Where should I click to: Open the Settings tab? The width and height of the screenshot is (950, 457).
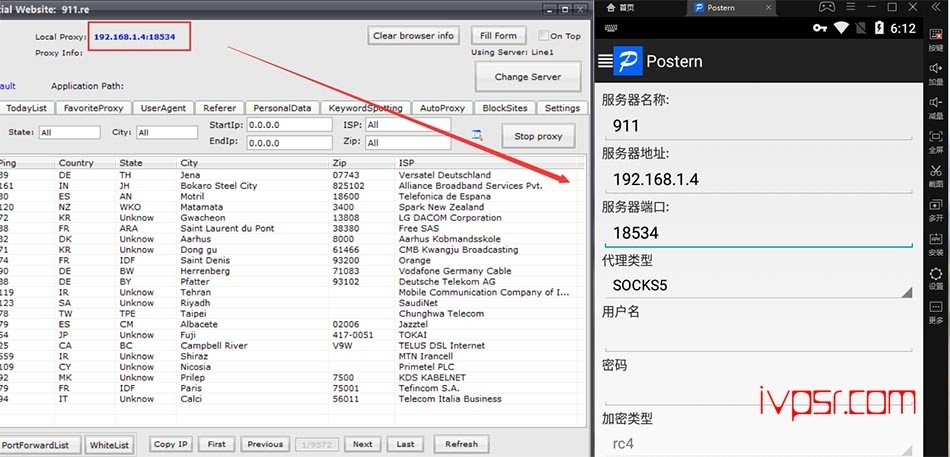click(x=562, y=108)
